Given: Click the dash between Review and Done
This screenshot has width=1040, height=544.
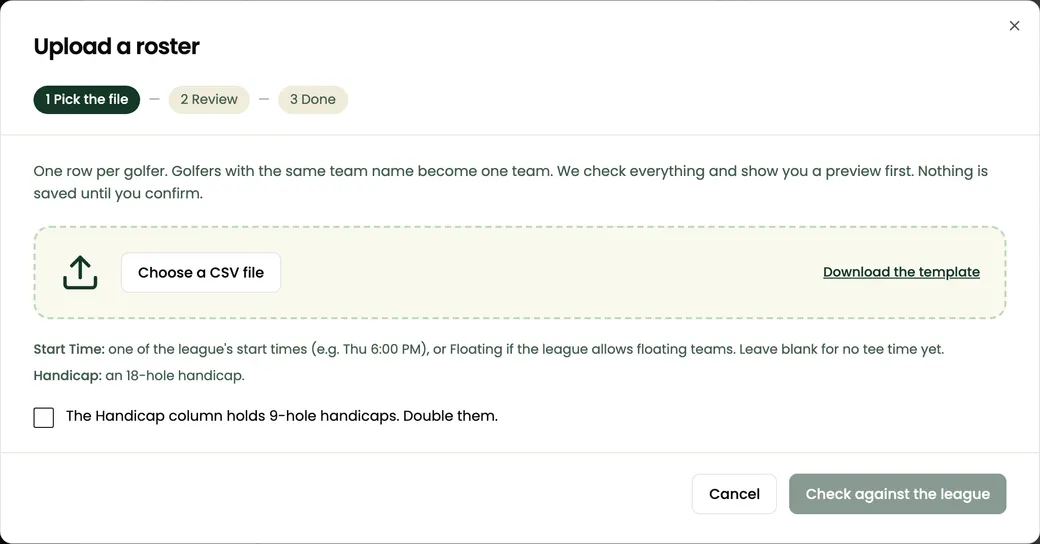Looking at the screenshot, I should 264,100.
